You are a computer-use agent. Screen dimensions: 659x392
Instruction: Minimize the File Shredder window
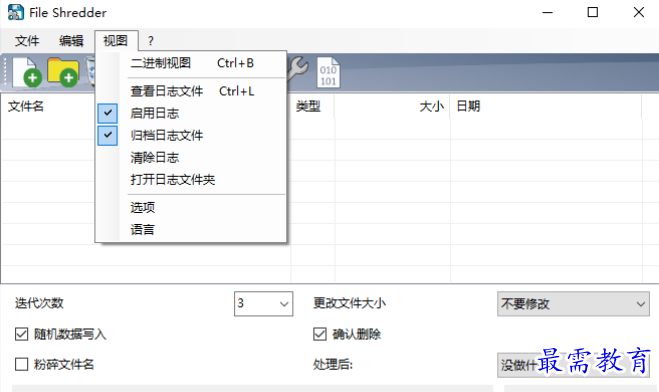click(548, 13)
